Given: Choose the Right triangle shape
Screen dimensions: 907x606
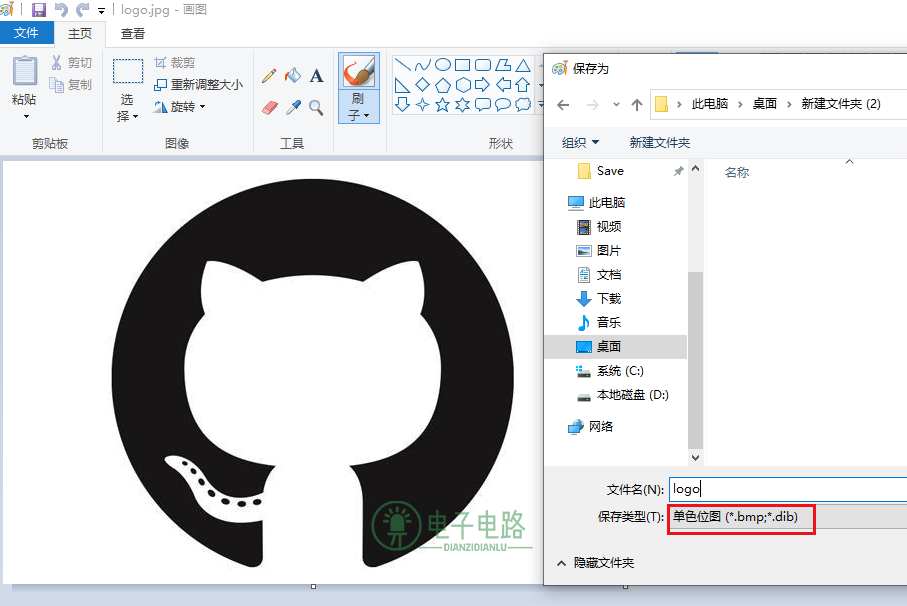Looking at the screenshot, I should coord(403,85).
